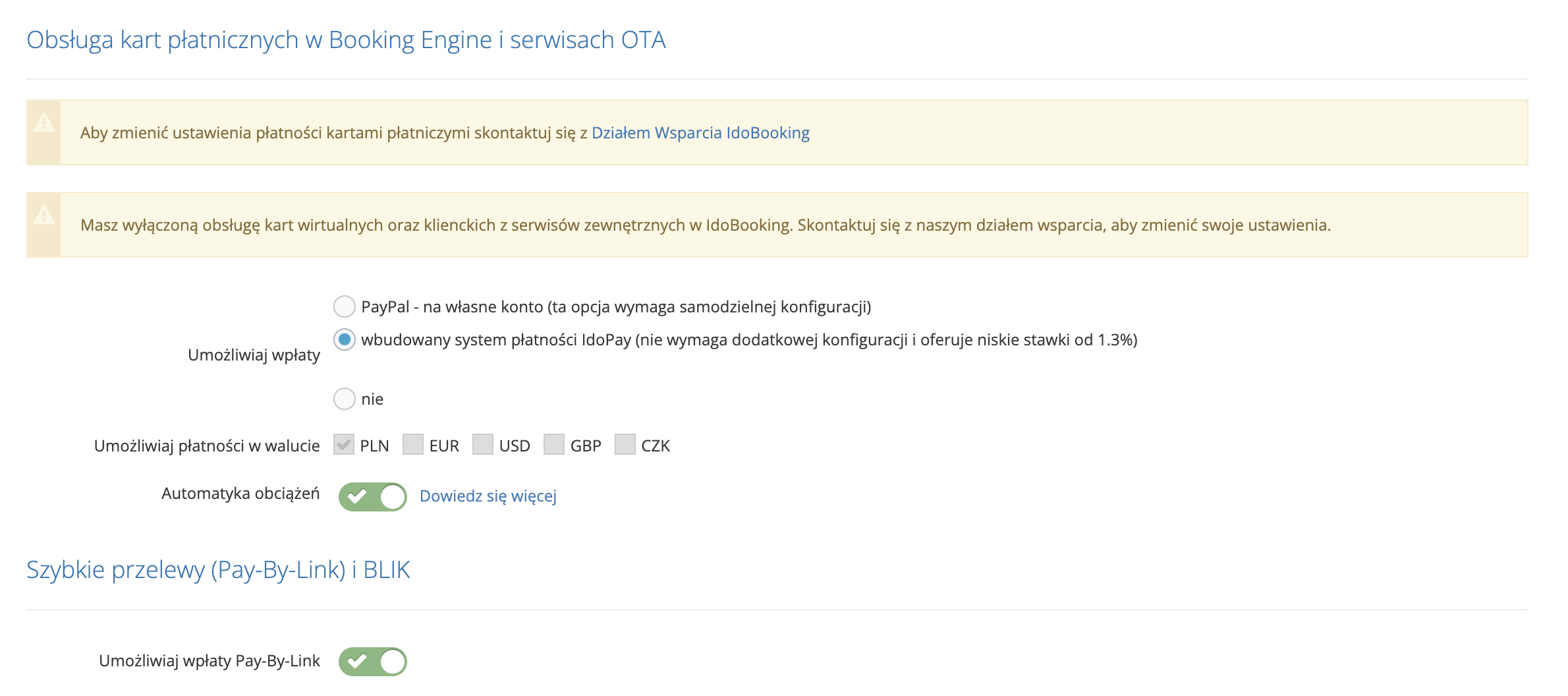Screen dimensions: 1568x696
Task: Click the 'Umożliwiaj wpłaty Pay-By-Link' label
Action: (x=210, y=661)
